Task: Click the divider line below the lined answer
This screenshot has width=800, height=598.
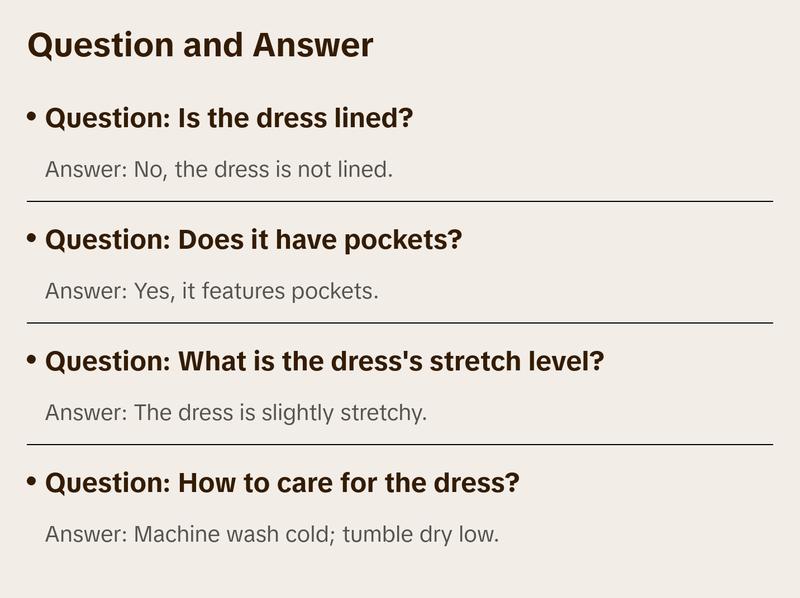Action: [400, 201]
